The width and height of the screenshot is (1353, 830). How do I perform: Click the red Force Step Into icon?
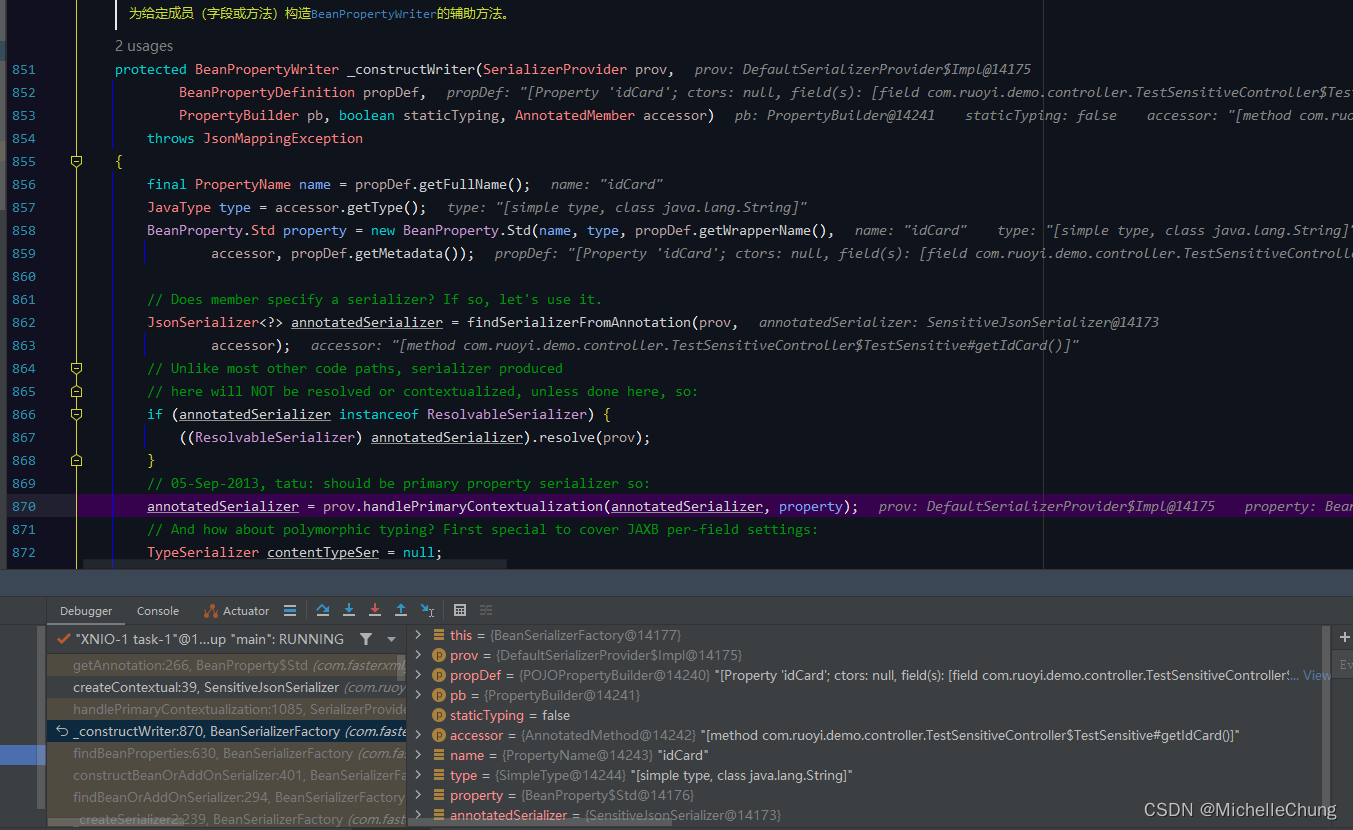(x=375, y=610)
